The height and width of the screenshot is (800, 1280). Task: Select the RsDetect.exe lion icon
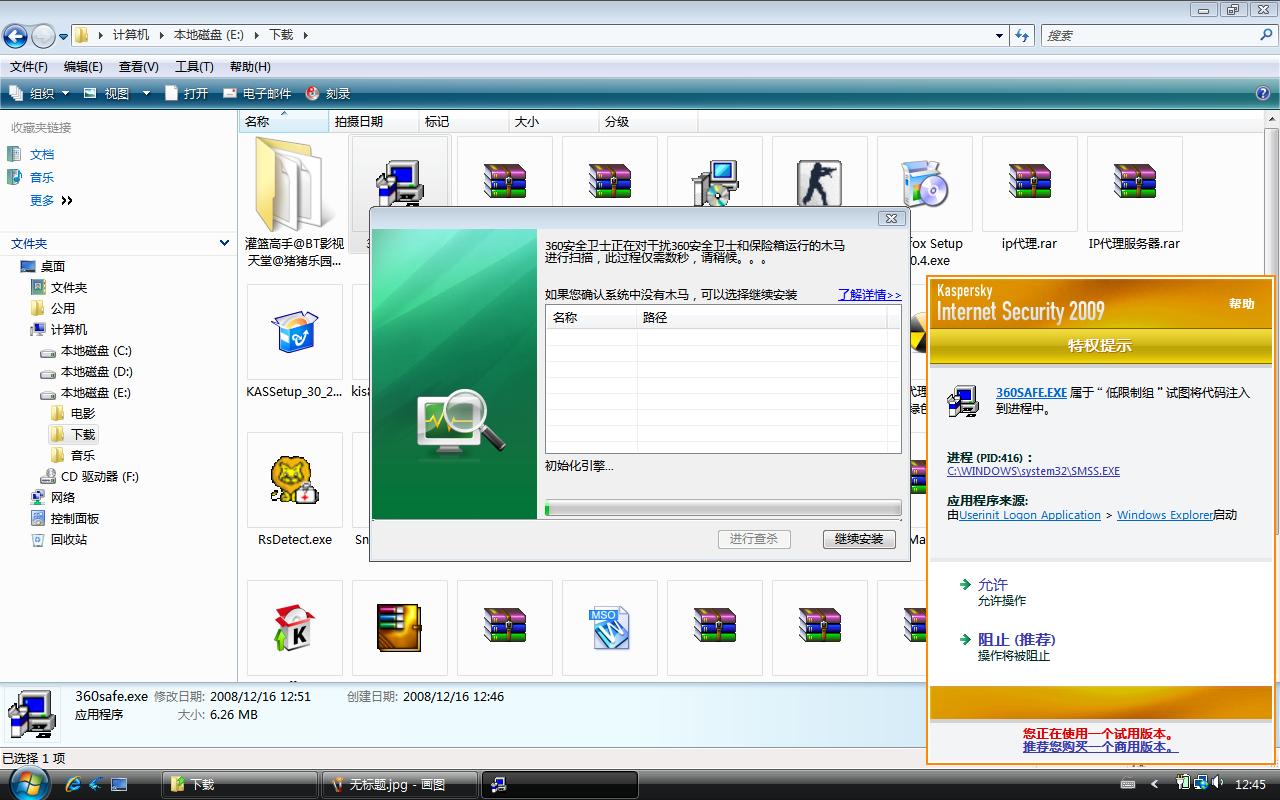[294, 480]
